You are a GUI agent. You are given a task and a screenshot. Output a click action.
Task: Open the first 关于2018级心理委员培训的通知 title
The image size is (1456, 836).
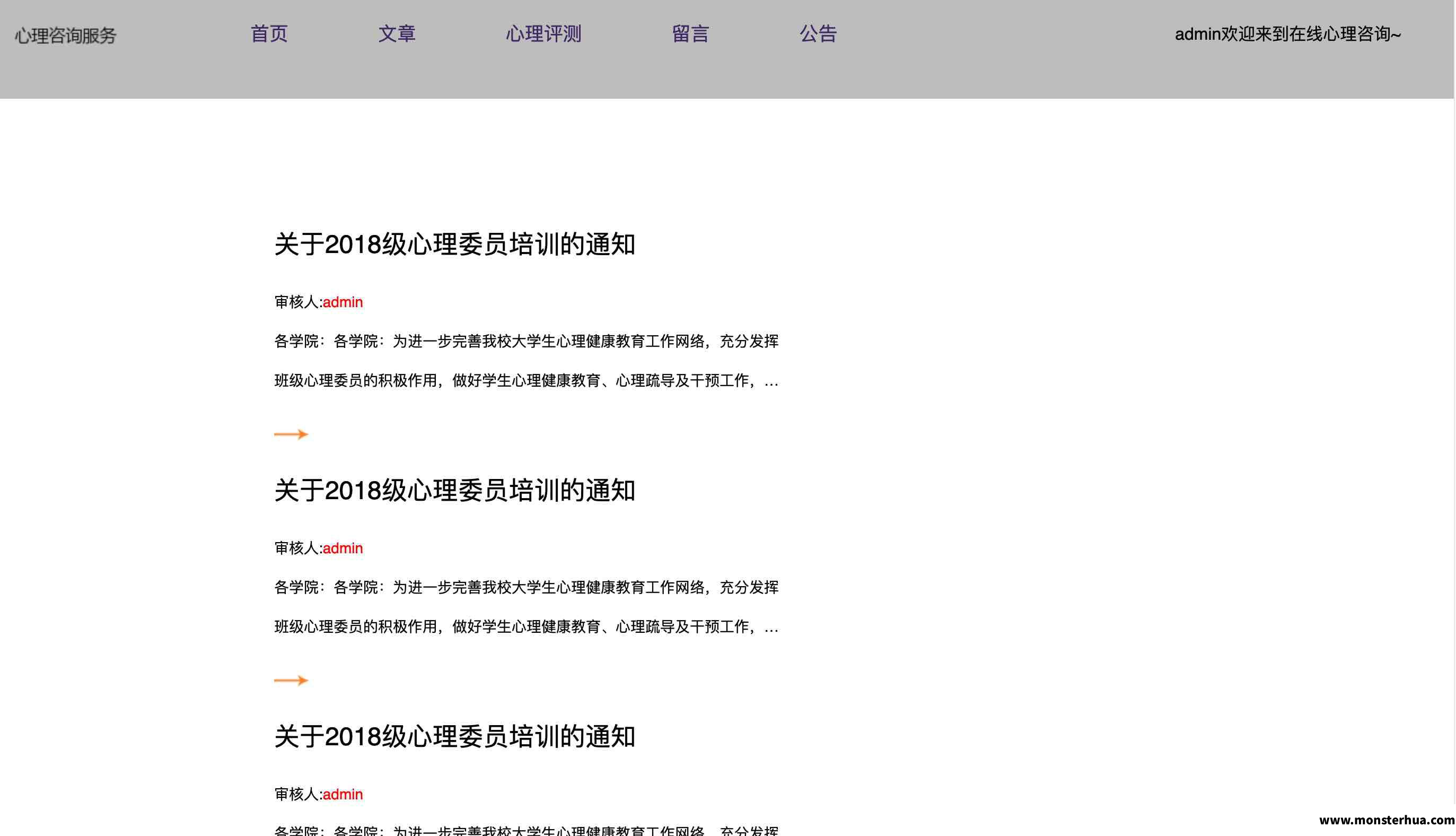click(454, 245)
